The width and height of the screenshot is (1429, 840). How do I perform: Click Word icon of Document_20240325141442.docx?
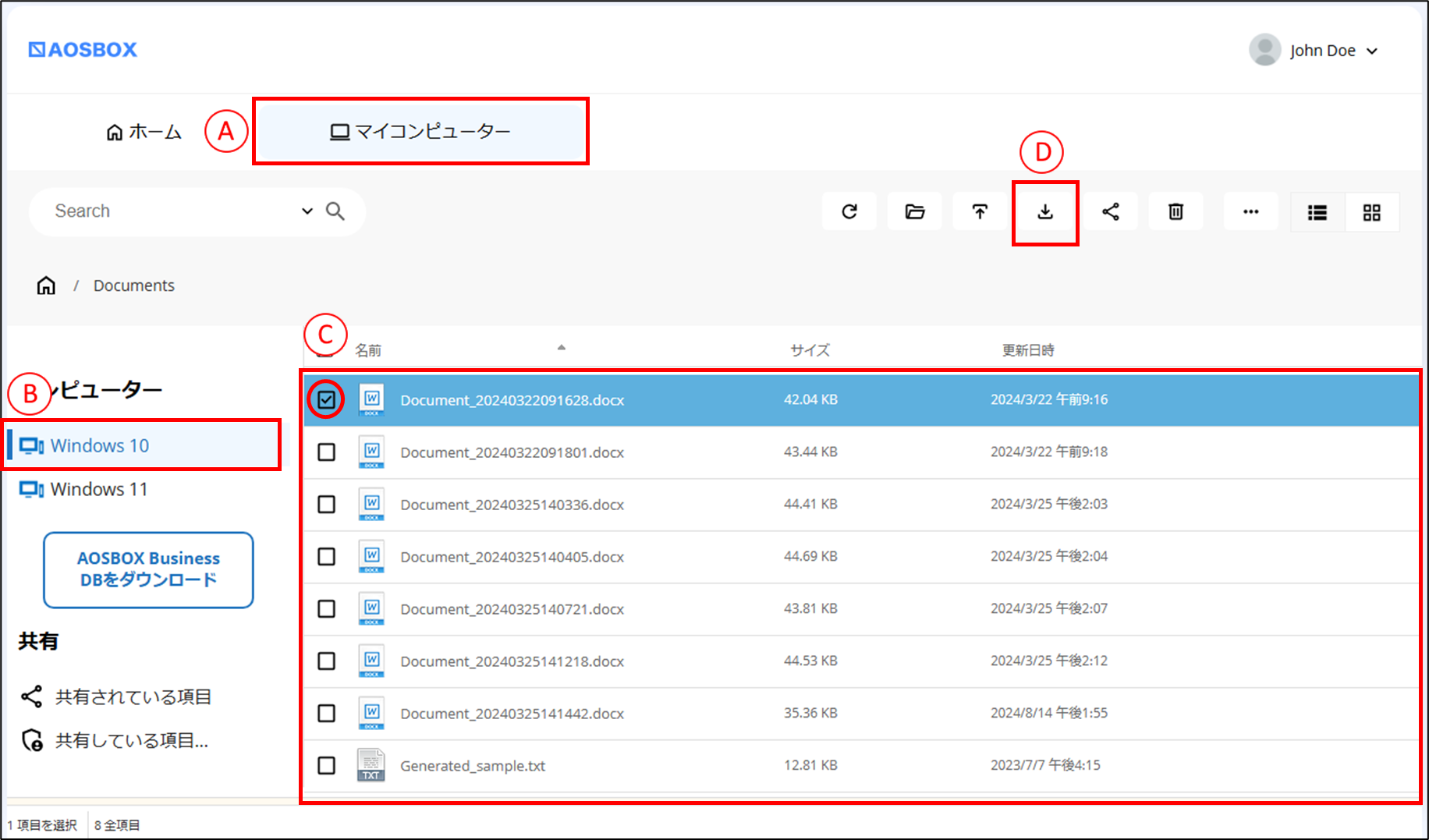click(371, 713)
